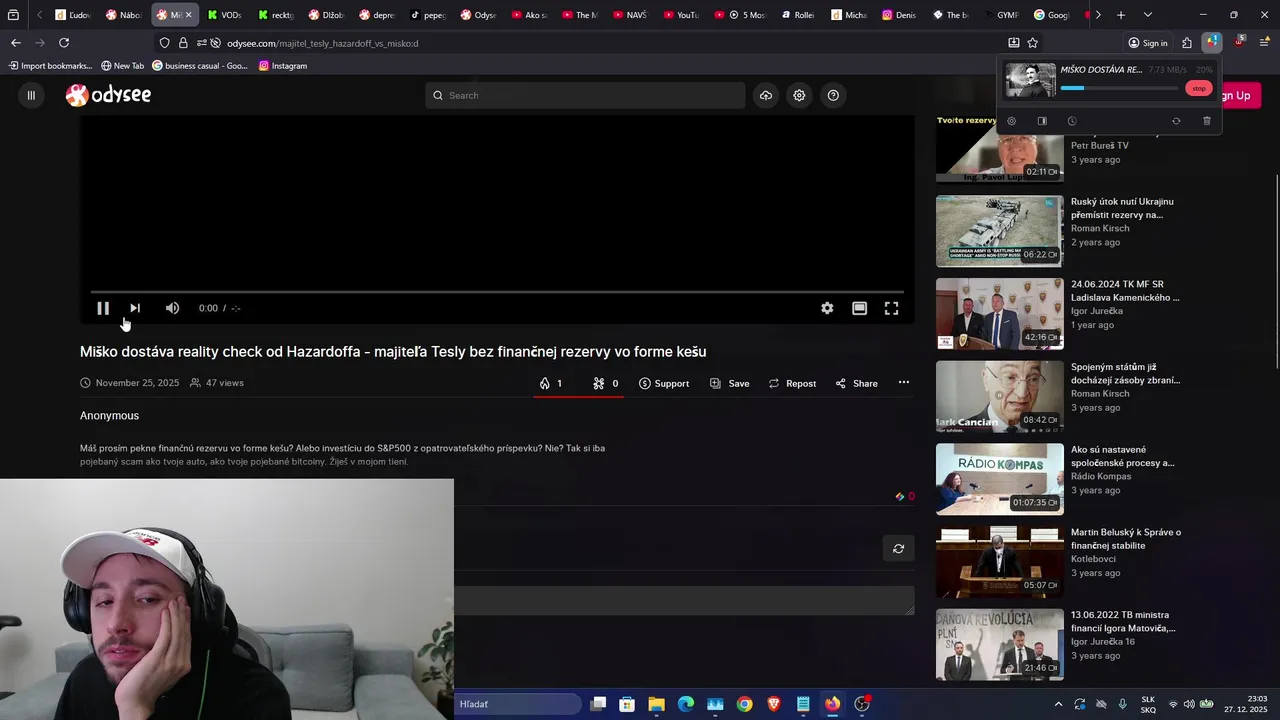
Task: Bookmark this page with star icon
Action: point(1033,43)
